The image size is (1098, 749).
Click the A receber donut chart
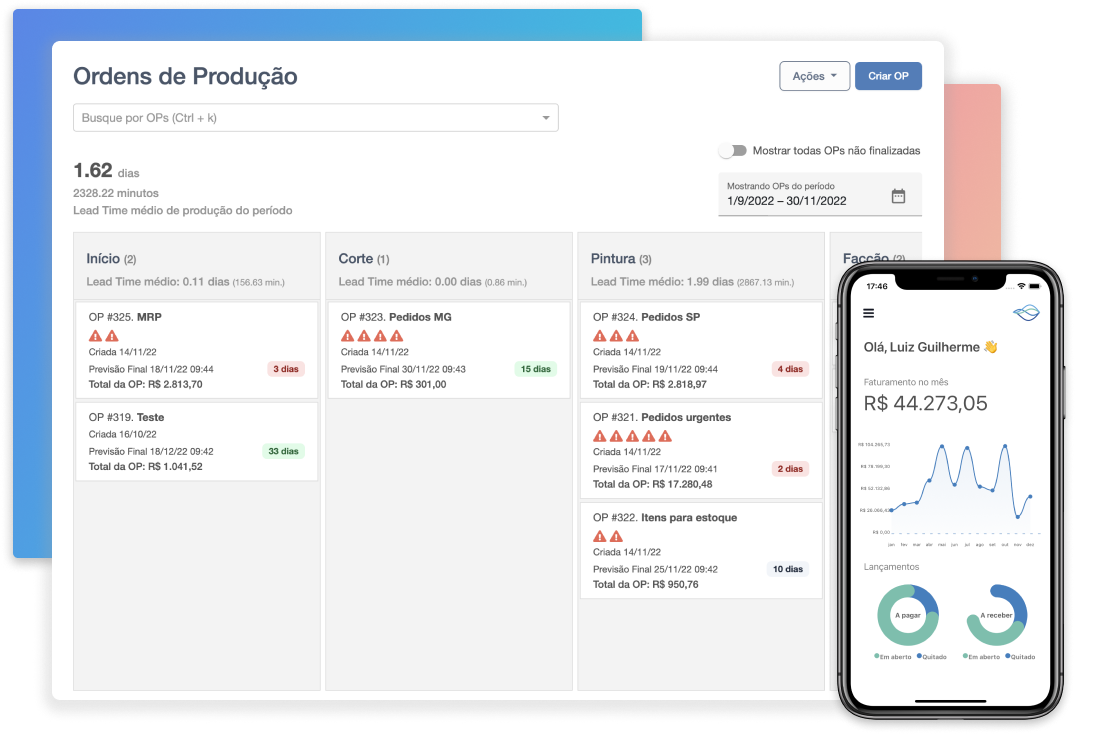(x=997, y=615)
